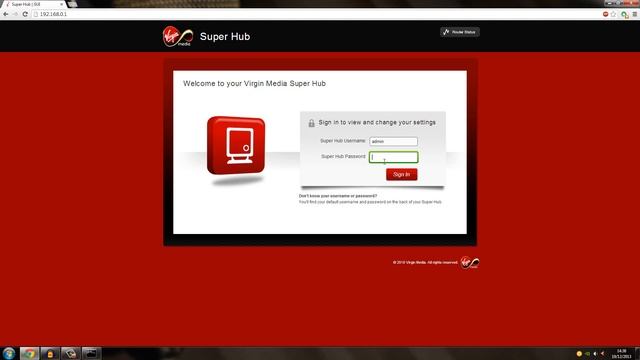The image size is (640, 360).
Task: Click the large red Super Hub device icon
Action: pyautogui.click(x=236, y=146)
